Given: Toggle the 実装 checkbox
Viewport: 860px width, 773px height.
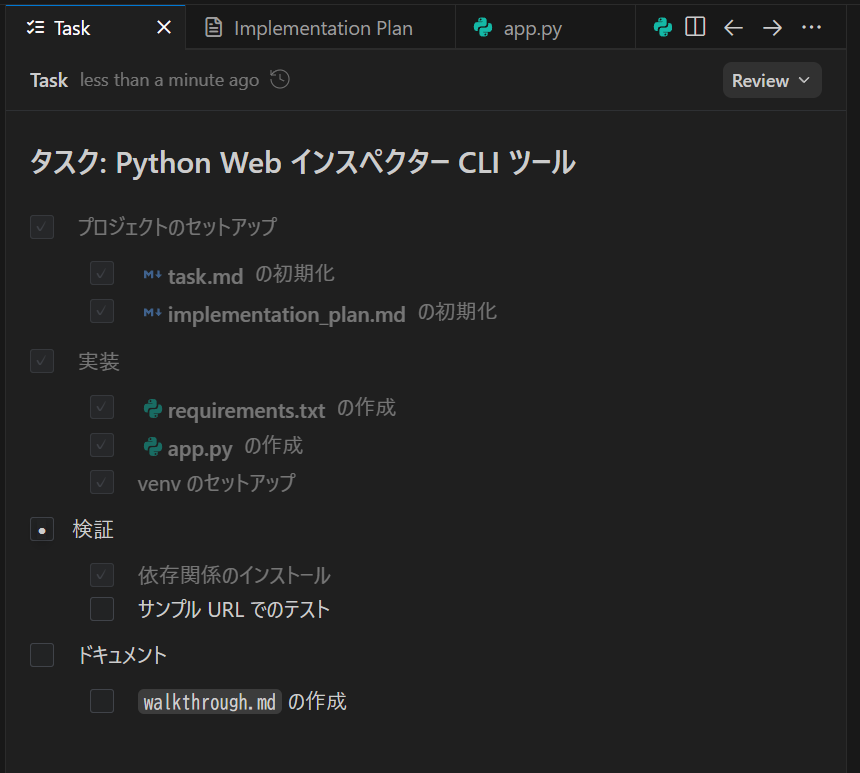Looking at the screenshot, I should tap(42, 361).
